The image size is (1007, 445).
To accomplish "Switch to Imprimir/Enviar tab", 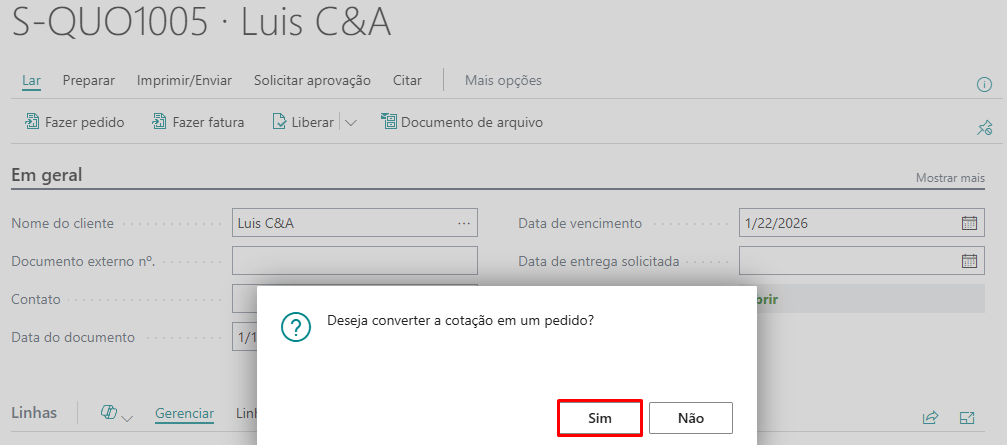I will pos(184,80).
